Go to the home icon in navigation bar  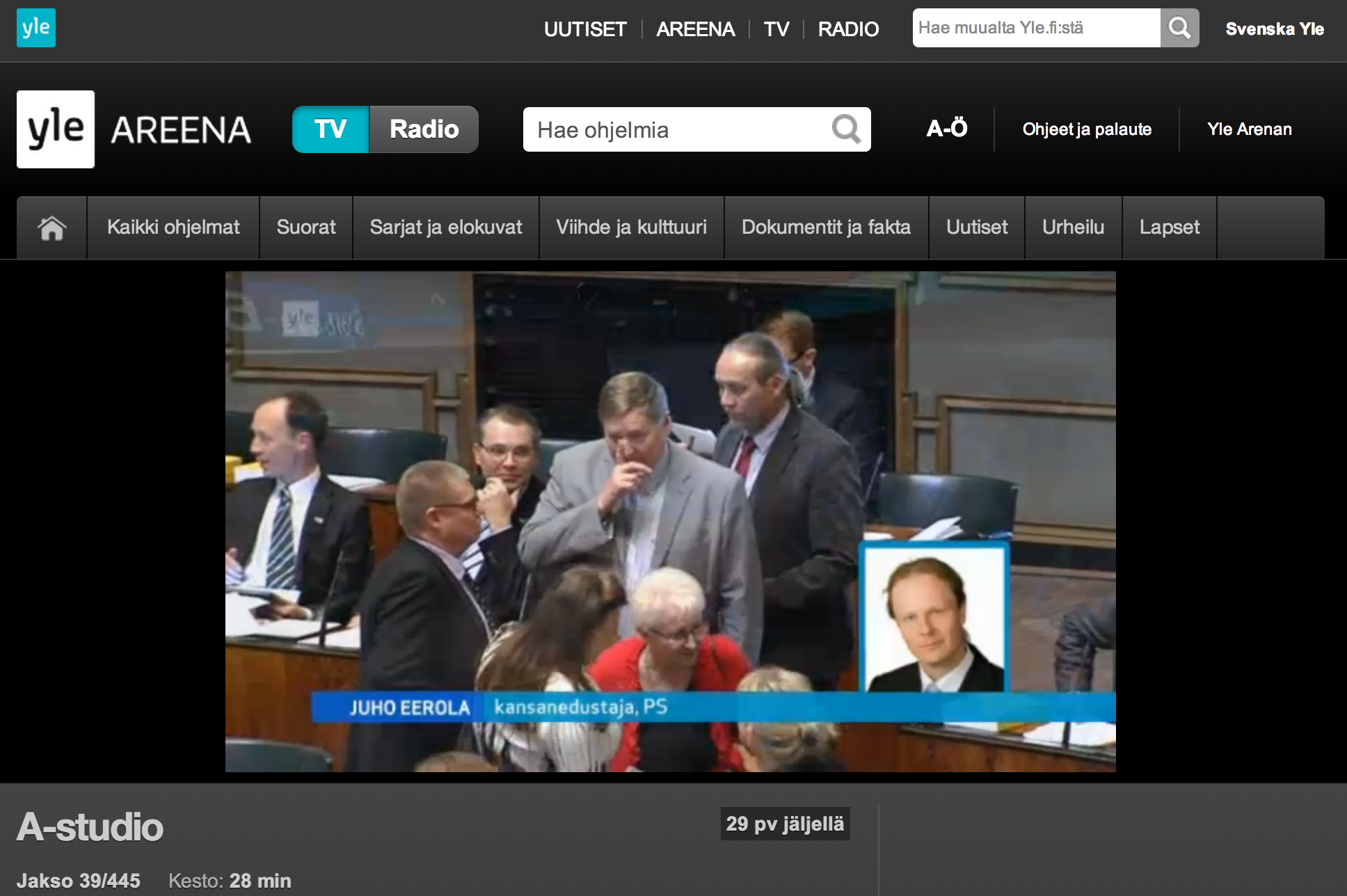[x=52, y=227]
